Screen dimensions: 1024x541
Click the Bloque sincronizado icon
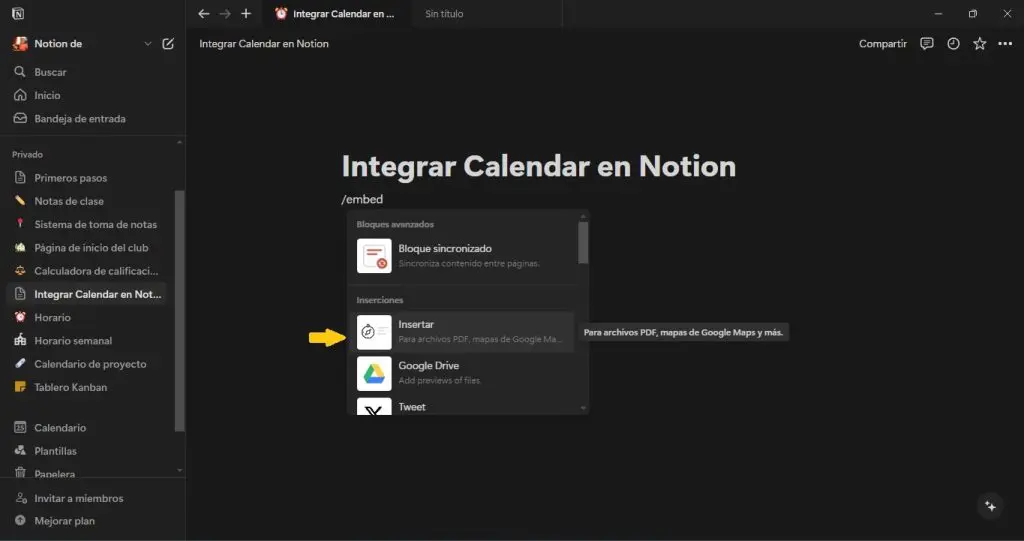(x=374, y=255)
